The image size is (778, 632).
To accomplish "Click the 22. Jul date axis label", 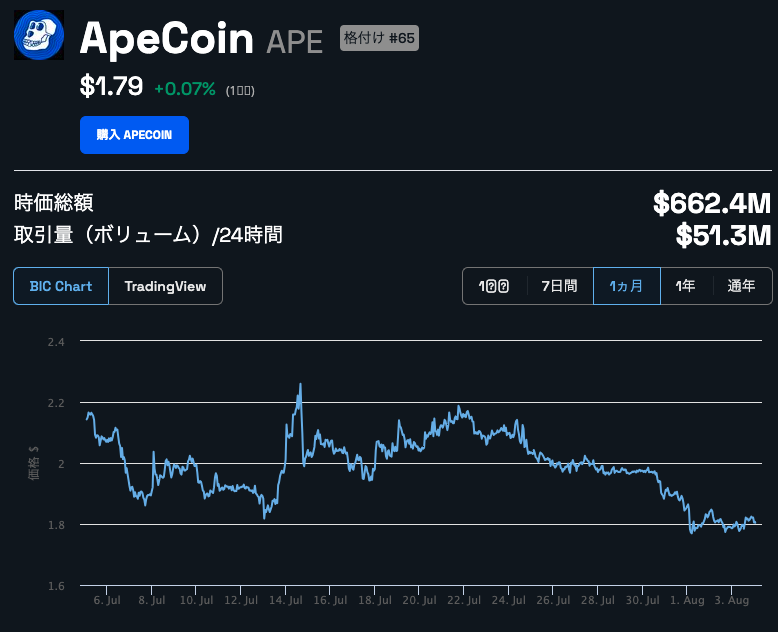I will tap(465, 601).
